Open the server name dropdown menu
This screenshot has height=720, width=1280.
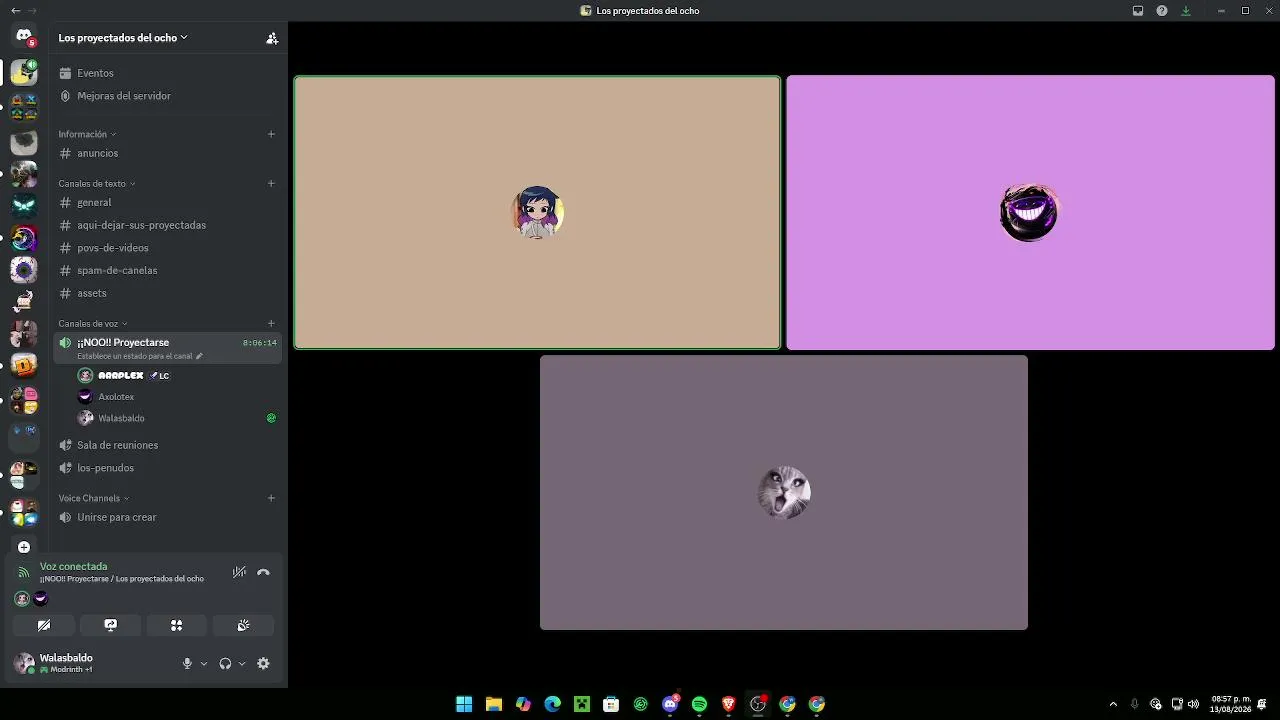tap(122, 38)
